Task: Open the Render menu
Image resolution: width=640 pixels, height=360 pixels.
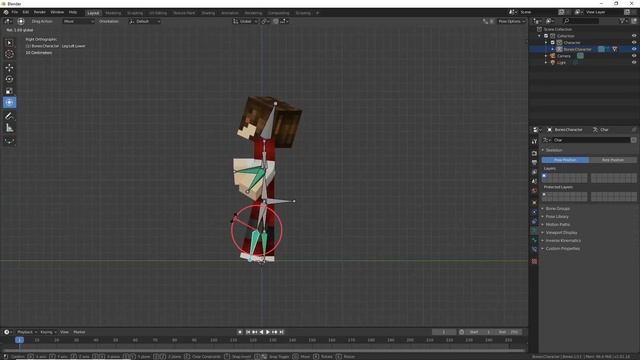Action: 40,12
